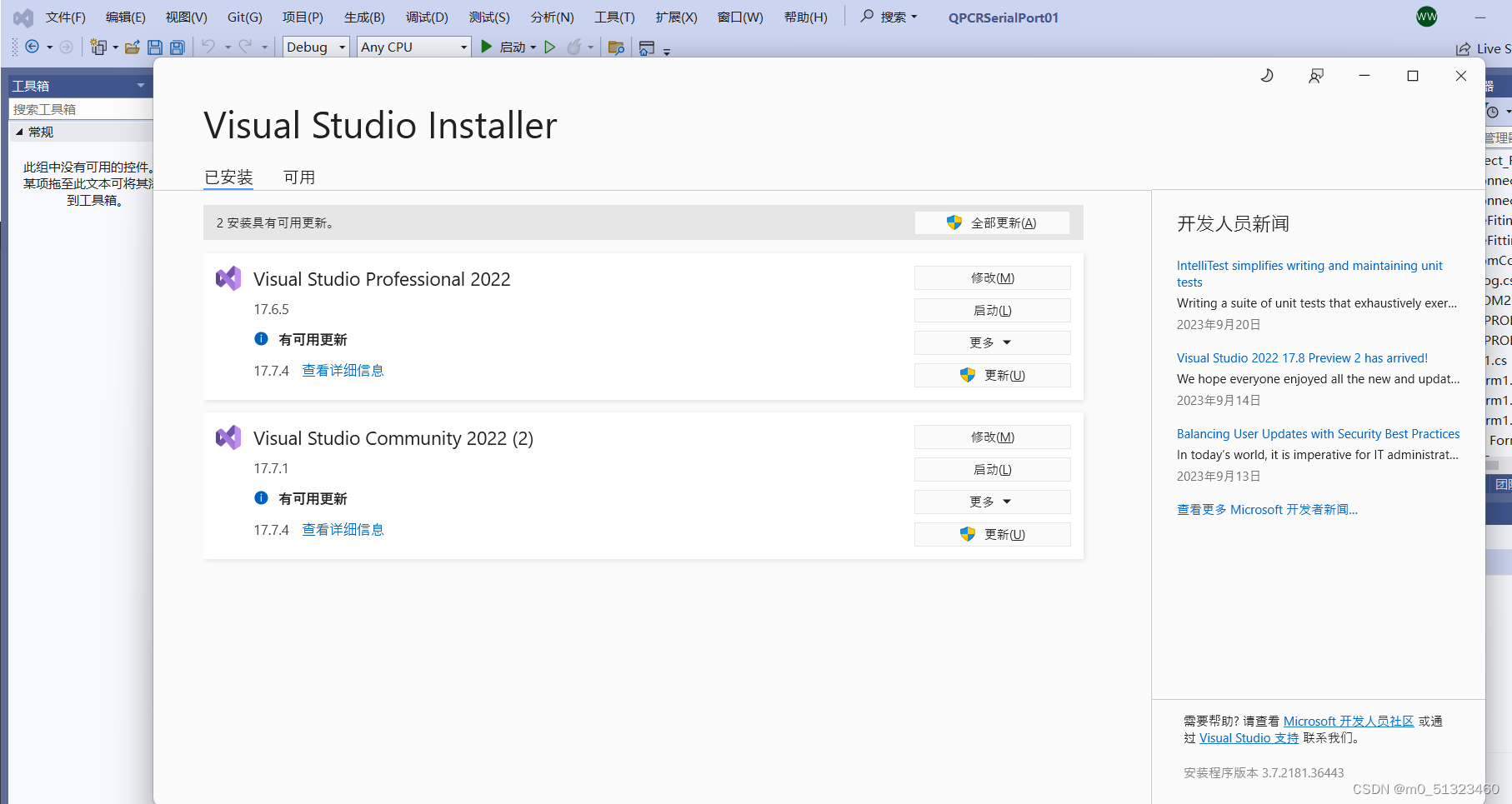Click the start without debugging outline play icon
The image size is (1512, 804).
550,47
